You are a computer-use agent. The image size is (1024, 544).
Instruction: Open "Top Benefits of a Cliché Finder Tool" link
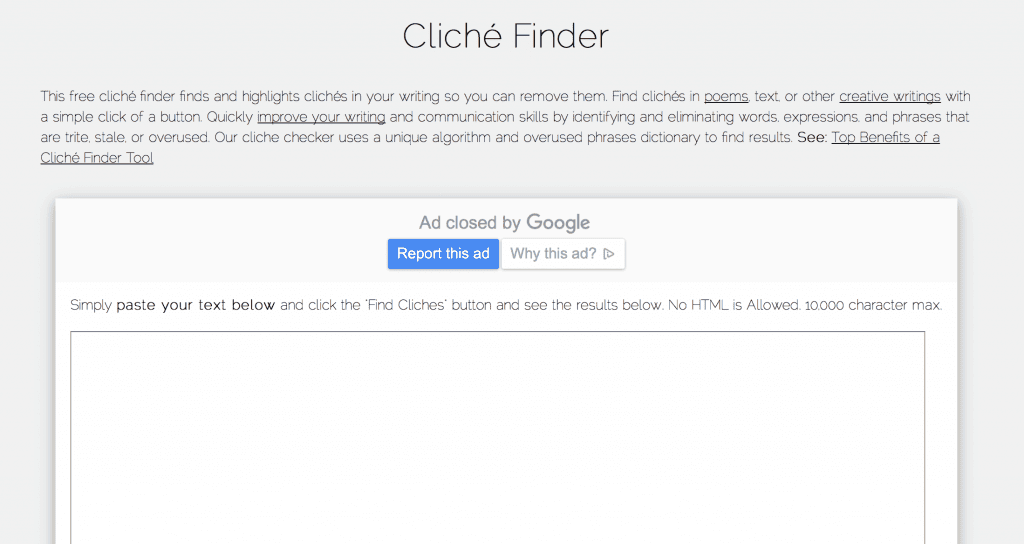885,137
